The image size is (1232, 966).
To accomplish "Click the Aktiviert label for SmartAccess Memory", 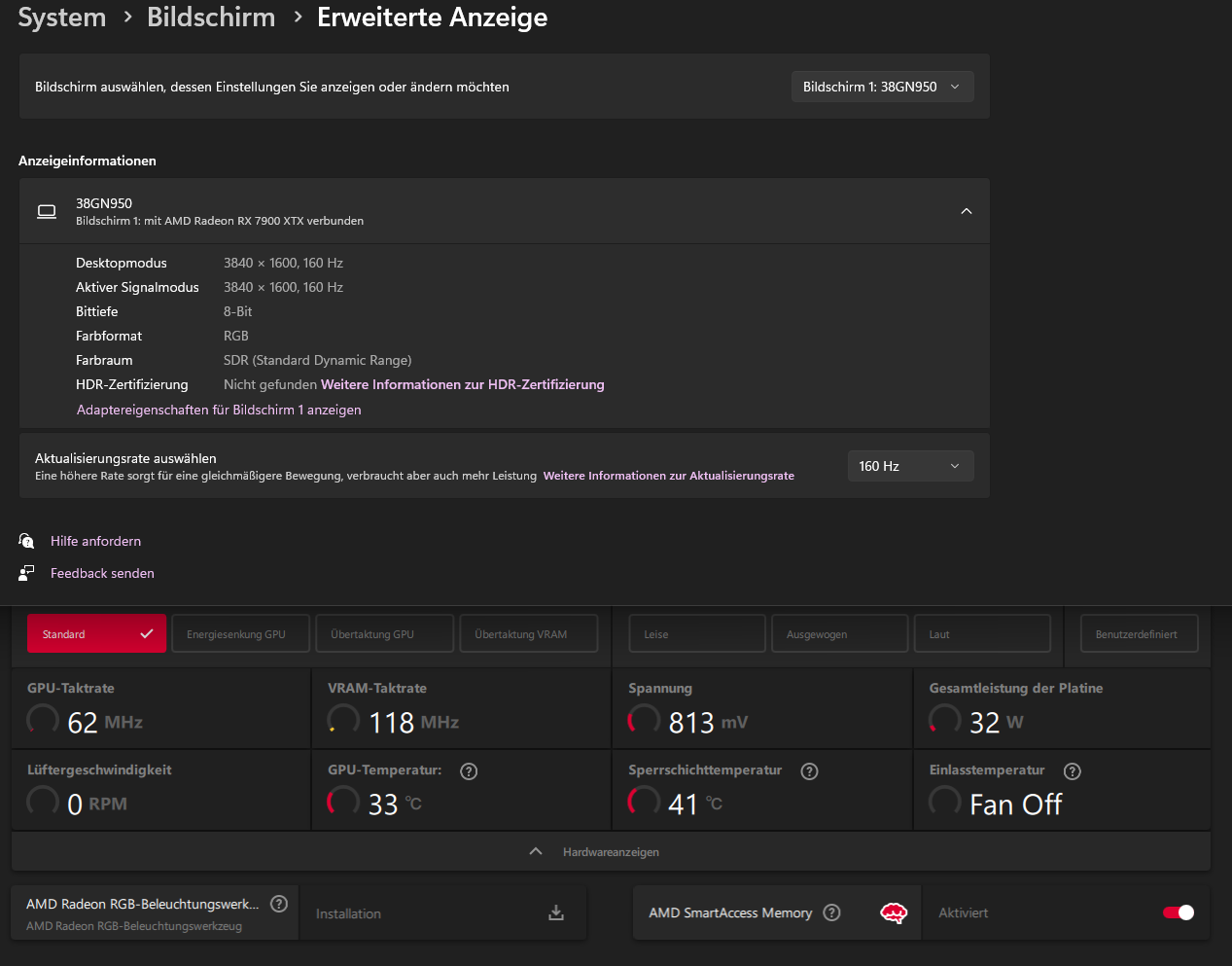I will tap(964, 912).
